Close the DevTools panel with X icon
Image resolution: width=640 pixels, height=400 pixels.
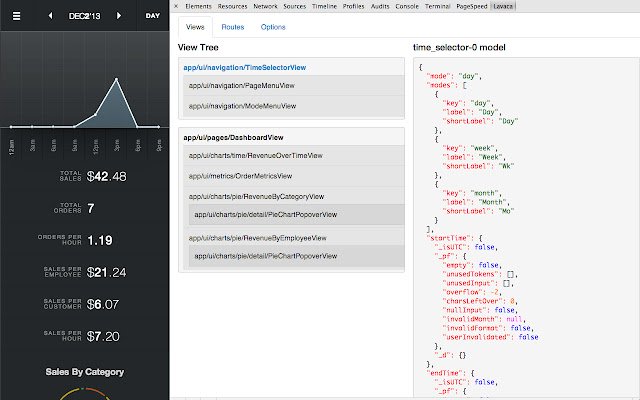pyautogui.click(x=176, y=6)
